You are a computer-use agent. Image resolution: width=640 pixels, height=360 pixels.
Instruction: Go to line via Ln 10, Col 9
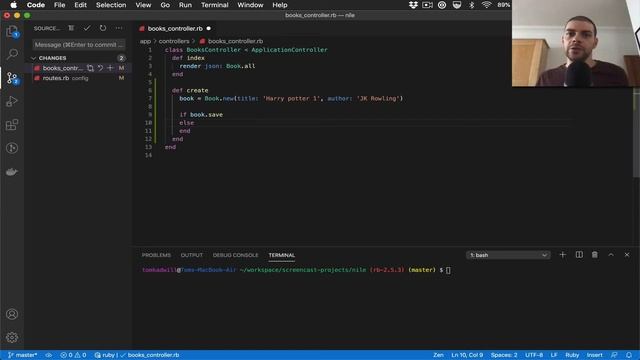point(467,355)
